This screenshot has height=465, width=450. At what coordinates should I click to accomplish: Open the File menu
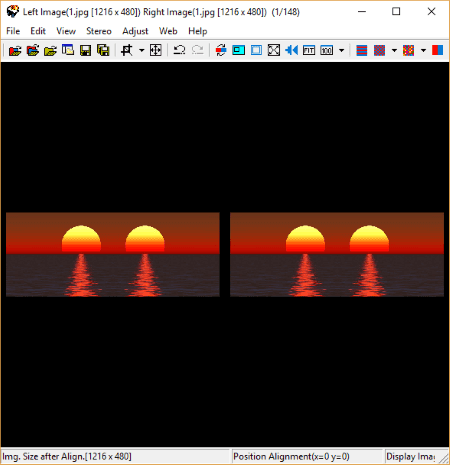13,31
